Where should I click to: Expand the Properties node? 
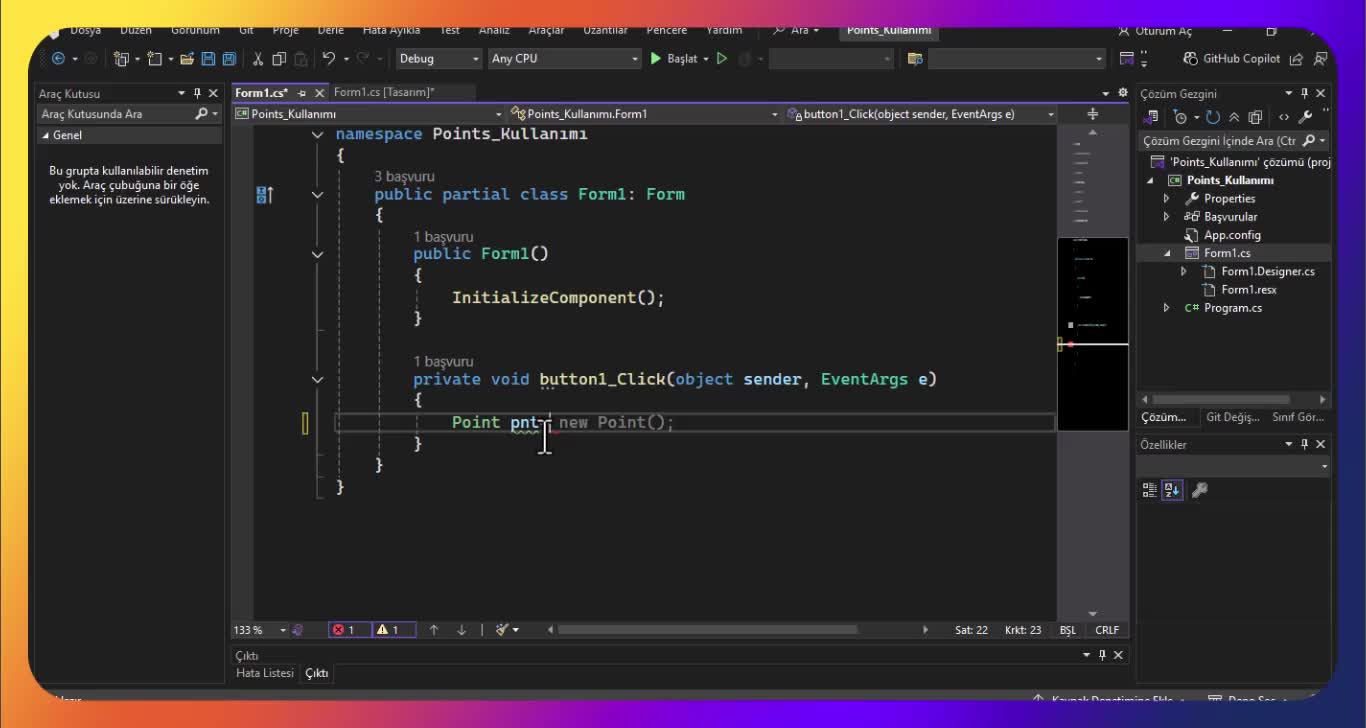[1166, 199]
